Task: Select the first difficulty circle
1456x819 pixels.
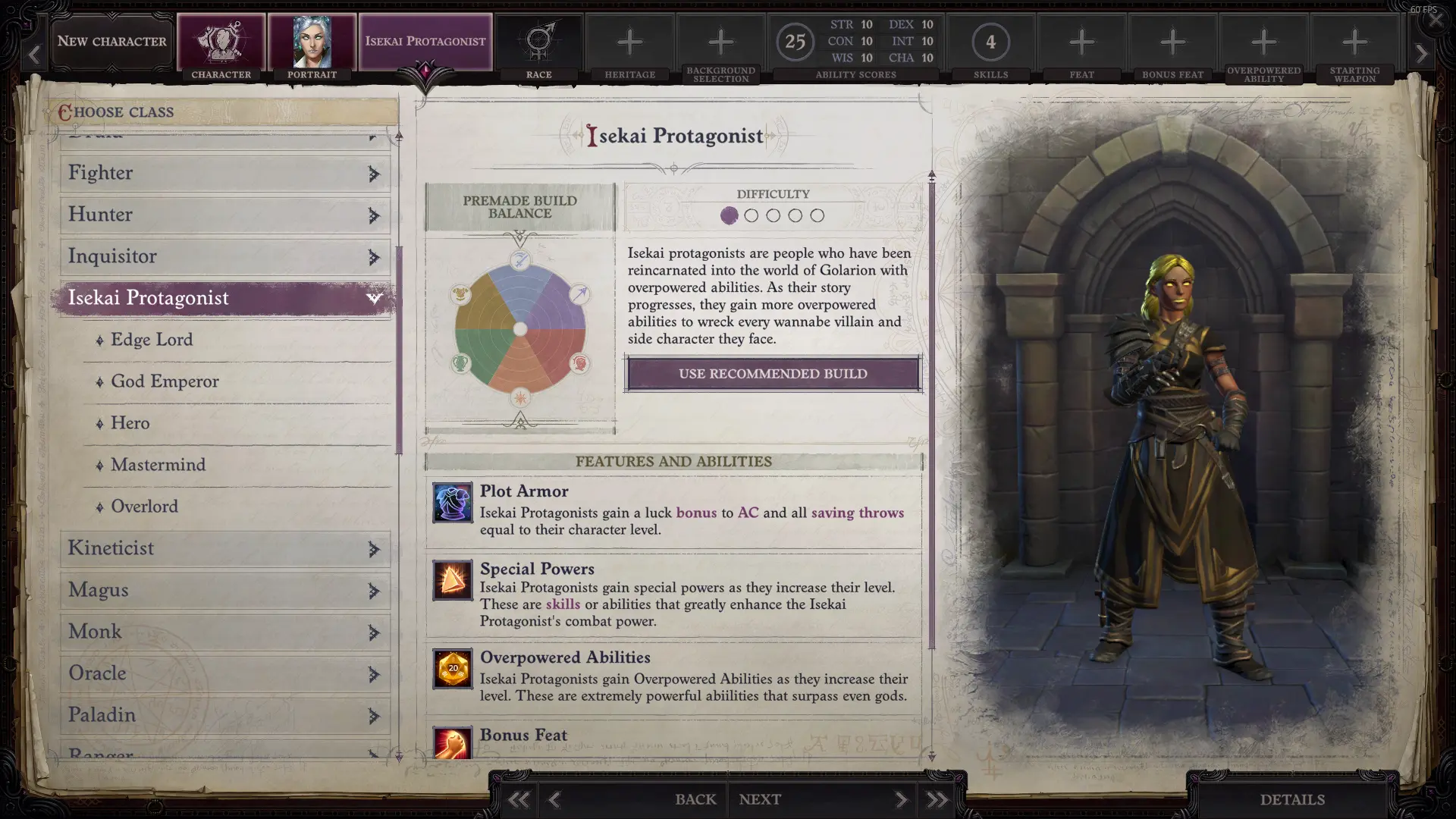Action: (729, 215)
